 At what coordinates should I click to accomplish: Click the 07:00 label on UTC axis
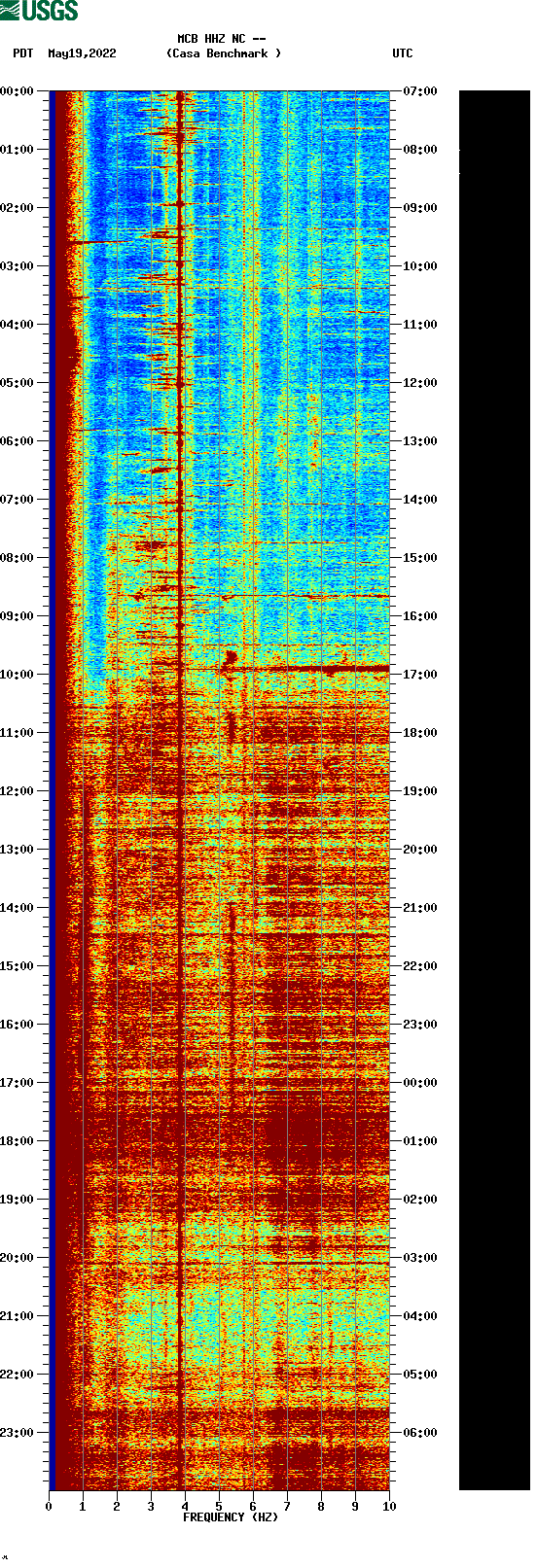tap(420, 91)
